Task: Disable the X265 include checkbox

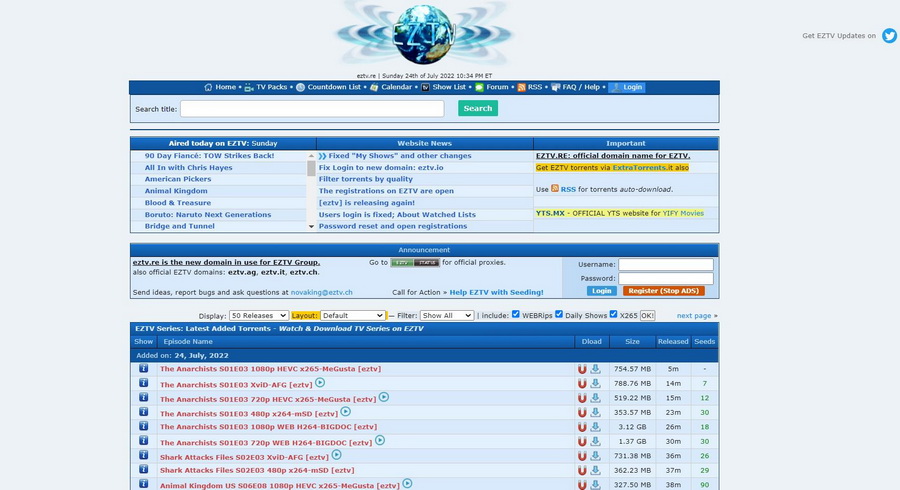Action: click(x=613, y=315)
